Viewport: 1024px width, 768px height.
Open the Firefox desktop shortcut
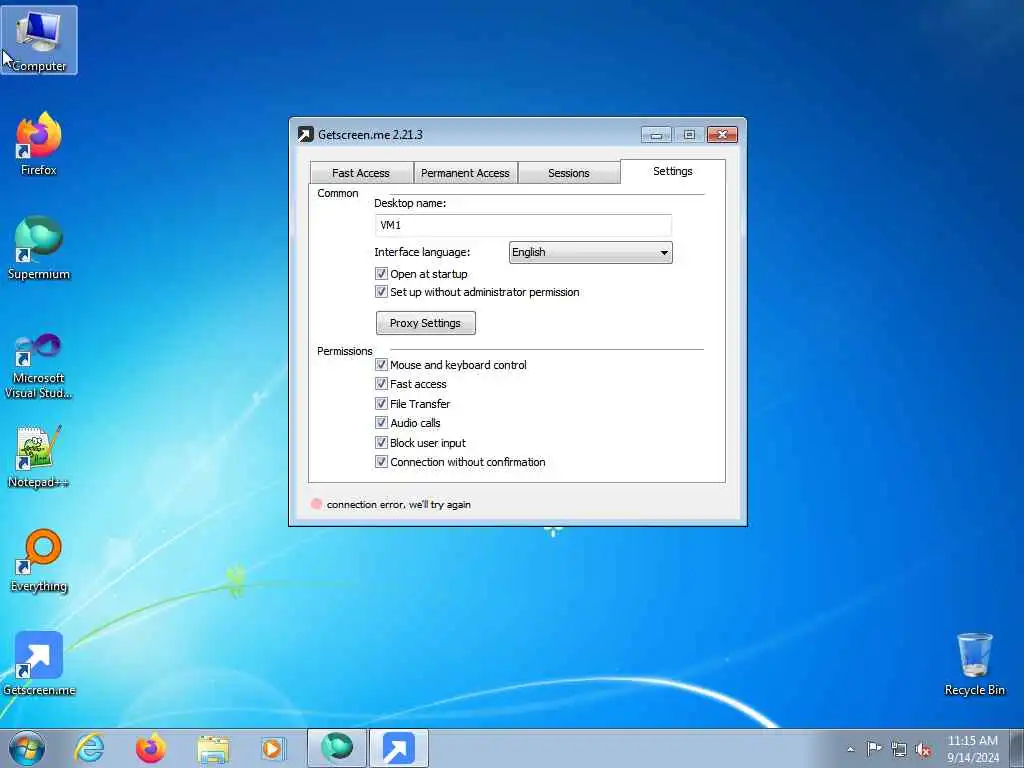[39, 144]
